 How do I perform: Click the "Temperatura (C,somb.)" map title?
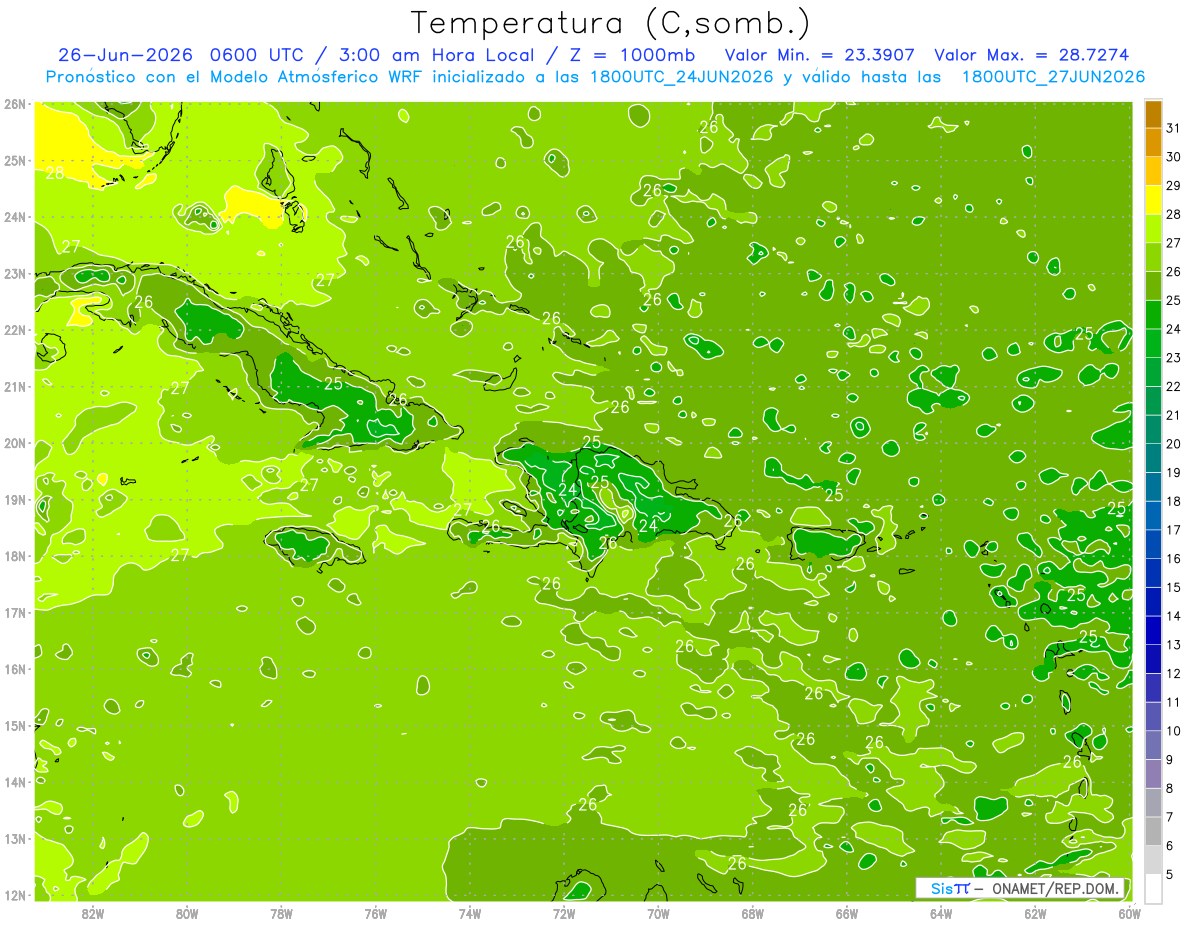(x=611, y=23)
